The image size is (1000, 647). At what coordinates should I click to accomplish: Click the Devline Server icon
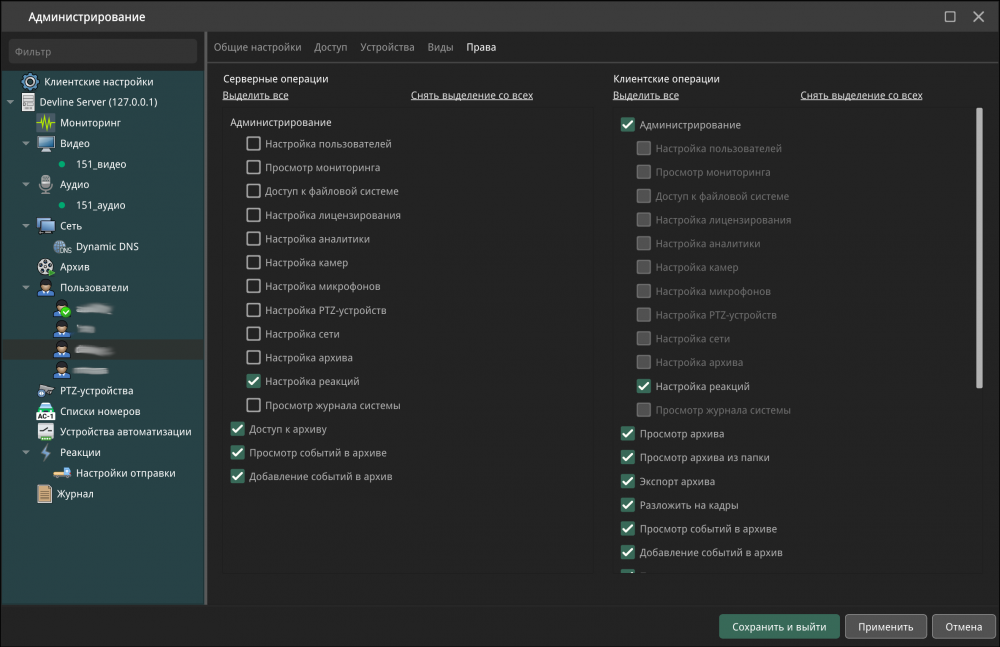(x=28, y=102)
